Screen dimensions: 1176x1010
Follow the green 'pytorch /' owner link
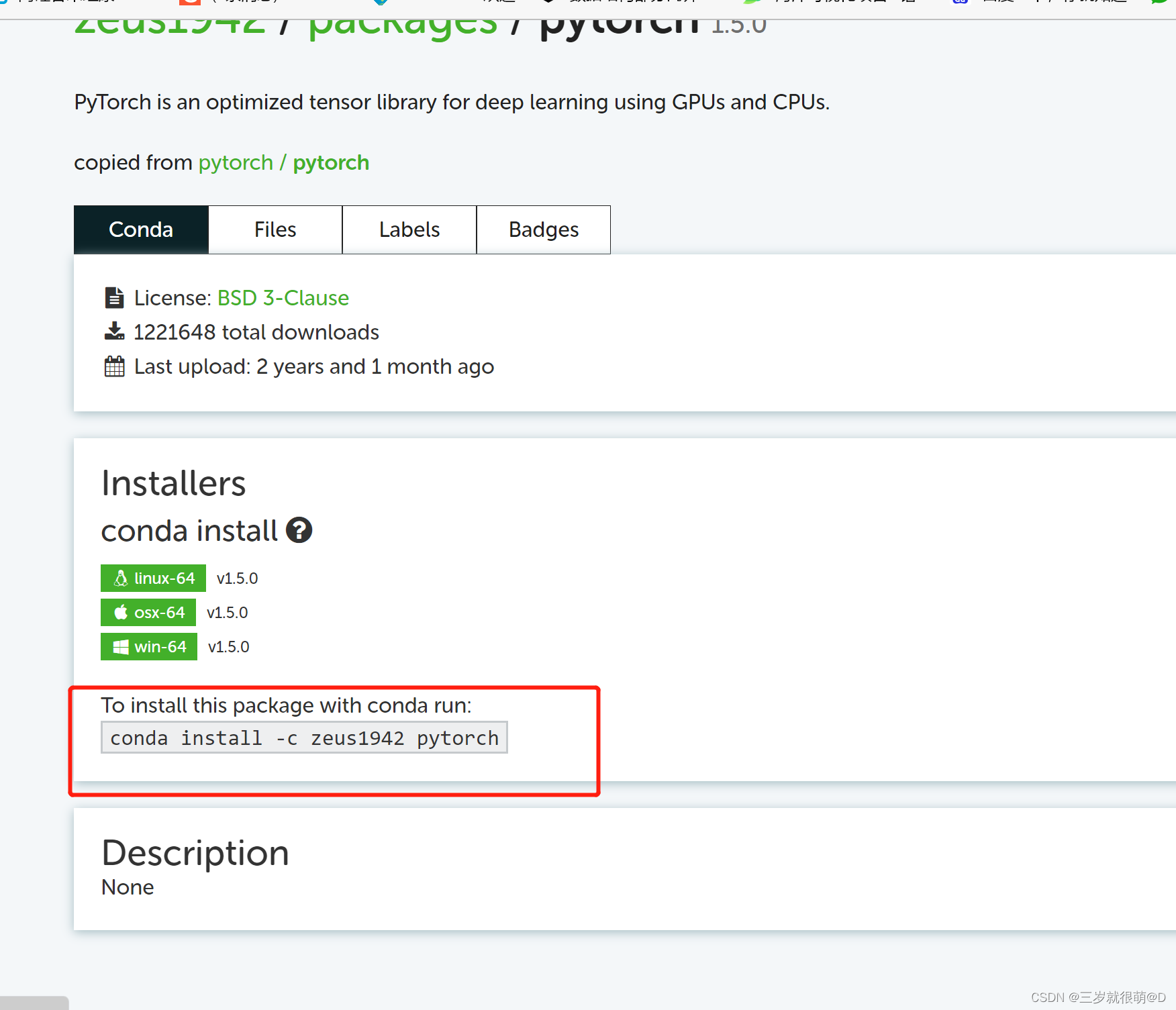point(242,162)
